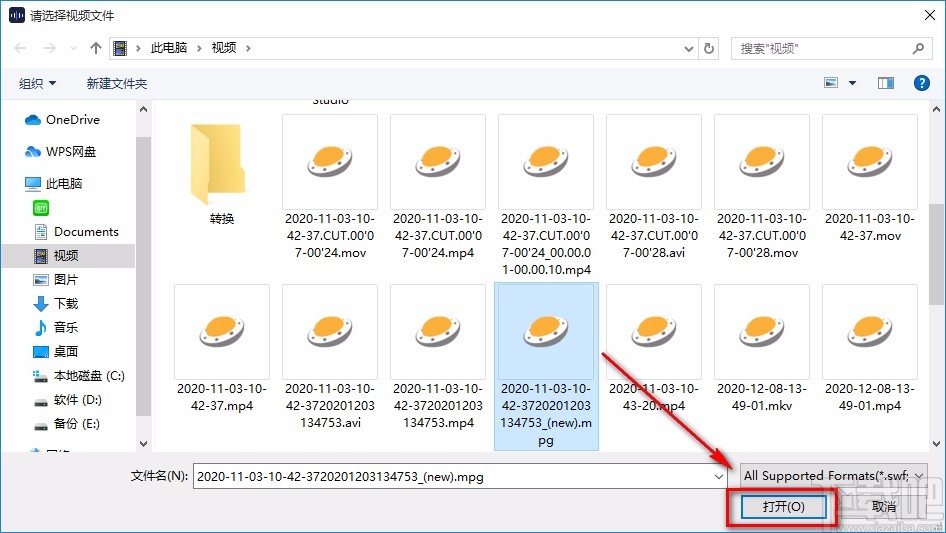
Task: Refresh the current folder view
Action: click(710, 48)
